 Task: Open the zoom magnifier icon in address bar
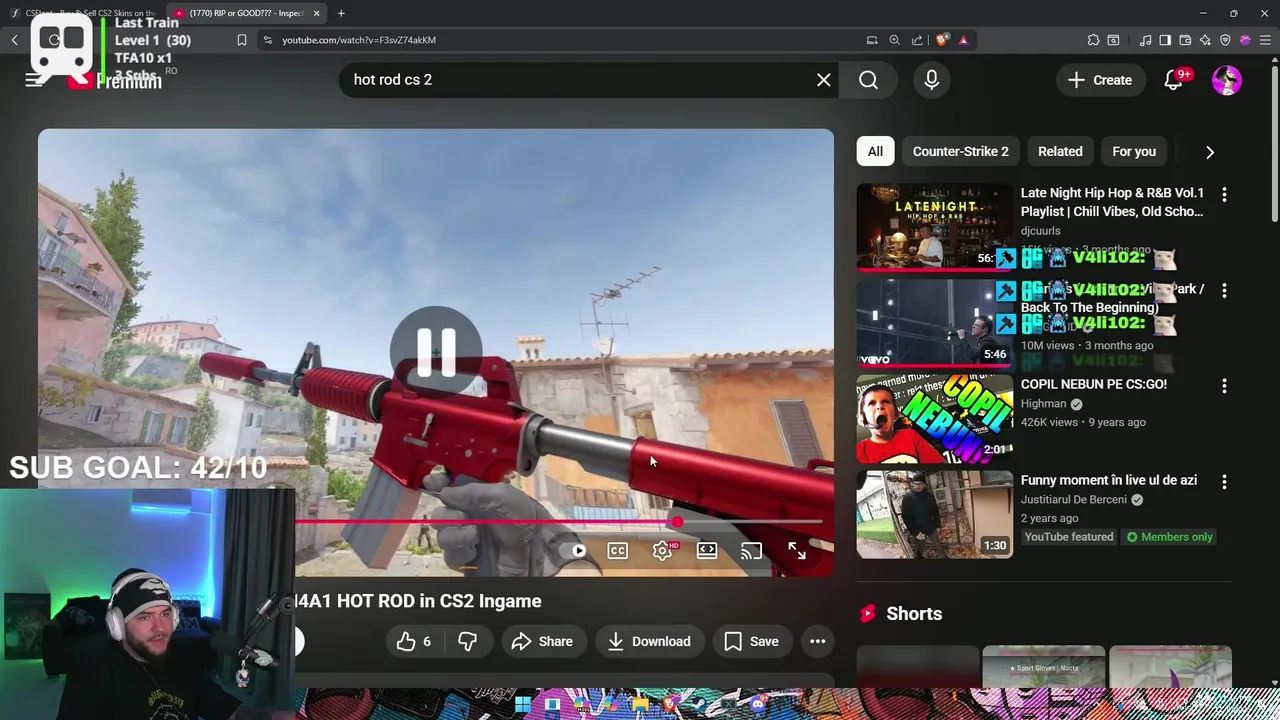[894, 40]
